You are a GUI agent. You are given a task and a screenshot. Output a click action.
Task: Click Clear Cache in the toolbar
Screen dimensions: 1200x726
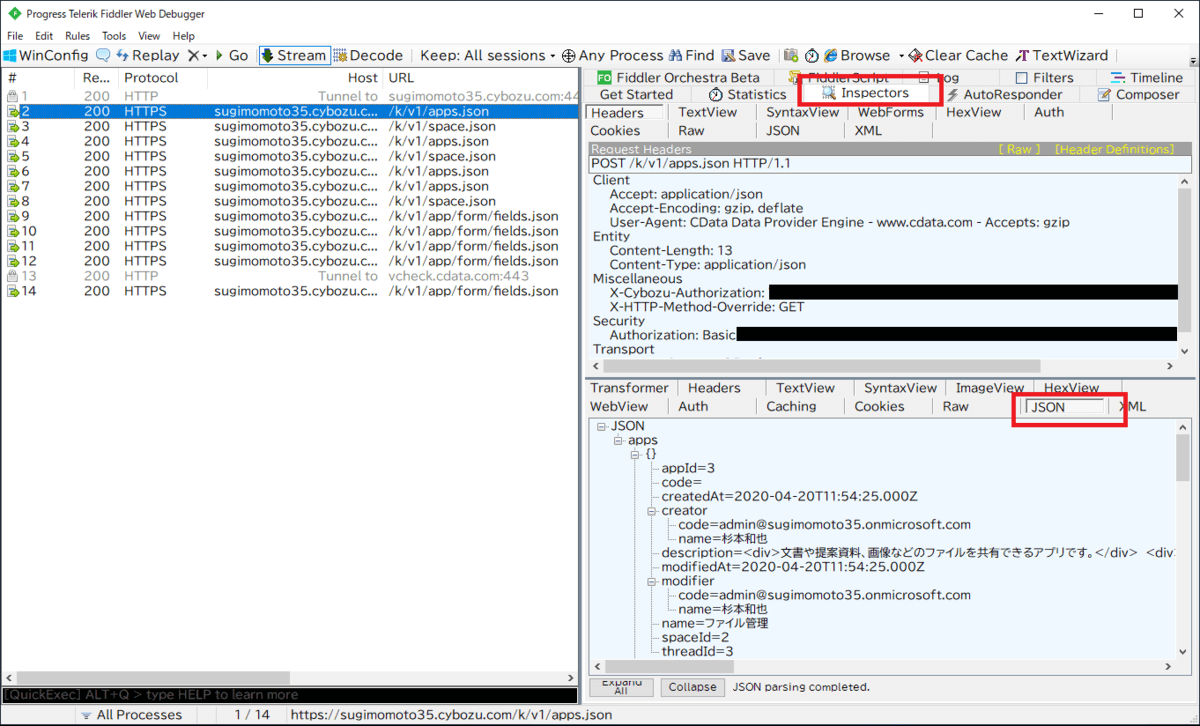(x=958, y=56)
